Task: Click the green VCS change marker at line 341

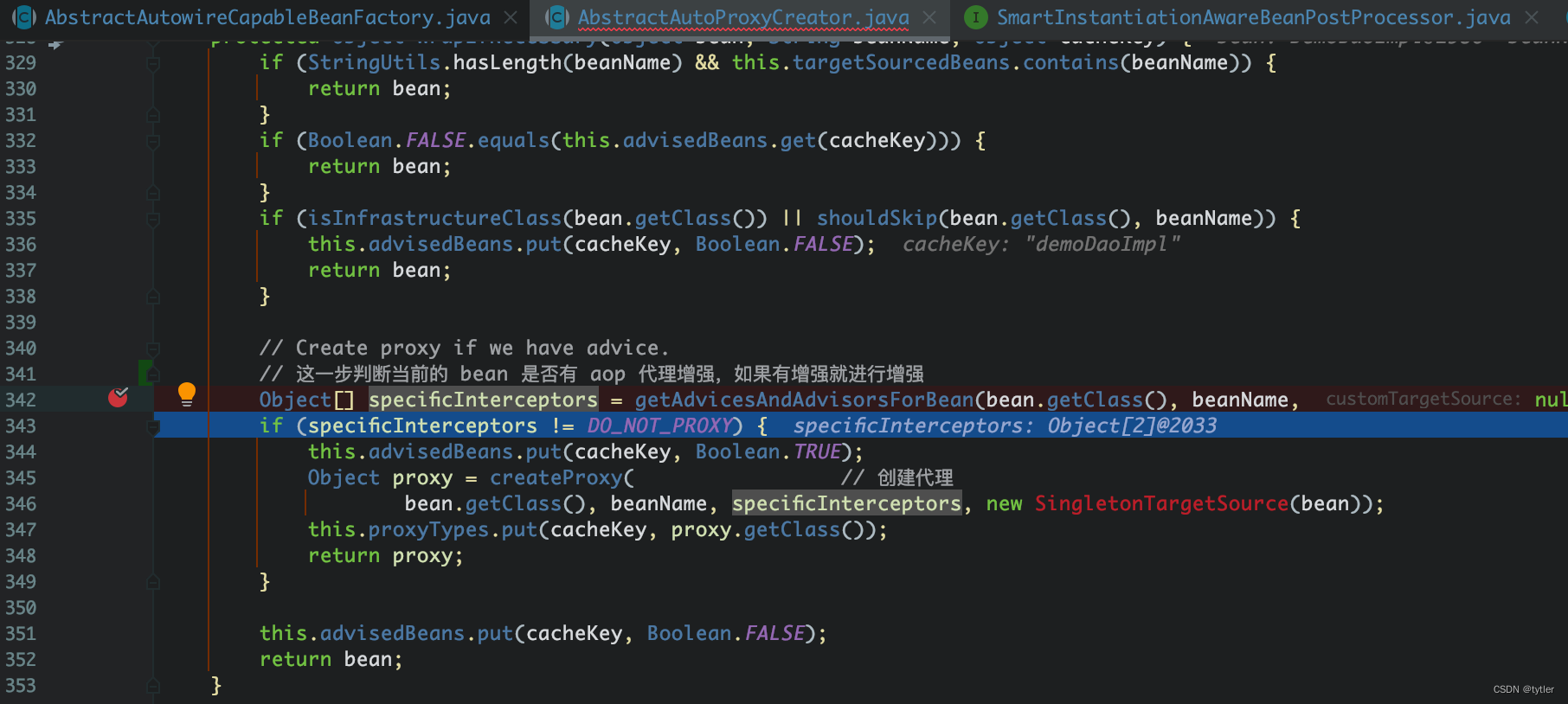Action: (144, 373)
